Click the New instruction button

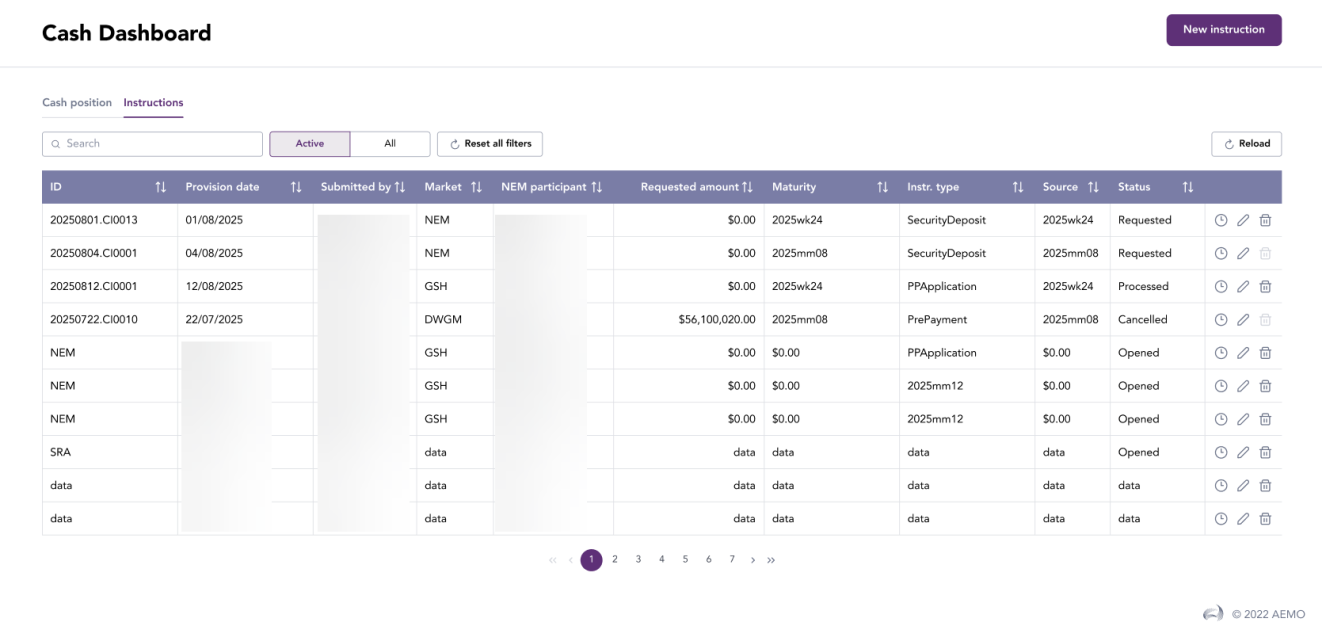tap(1223, 30)
